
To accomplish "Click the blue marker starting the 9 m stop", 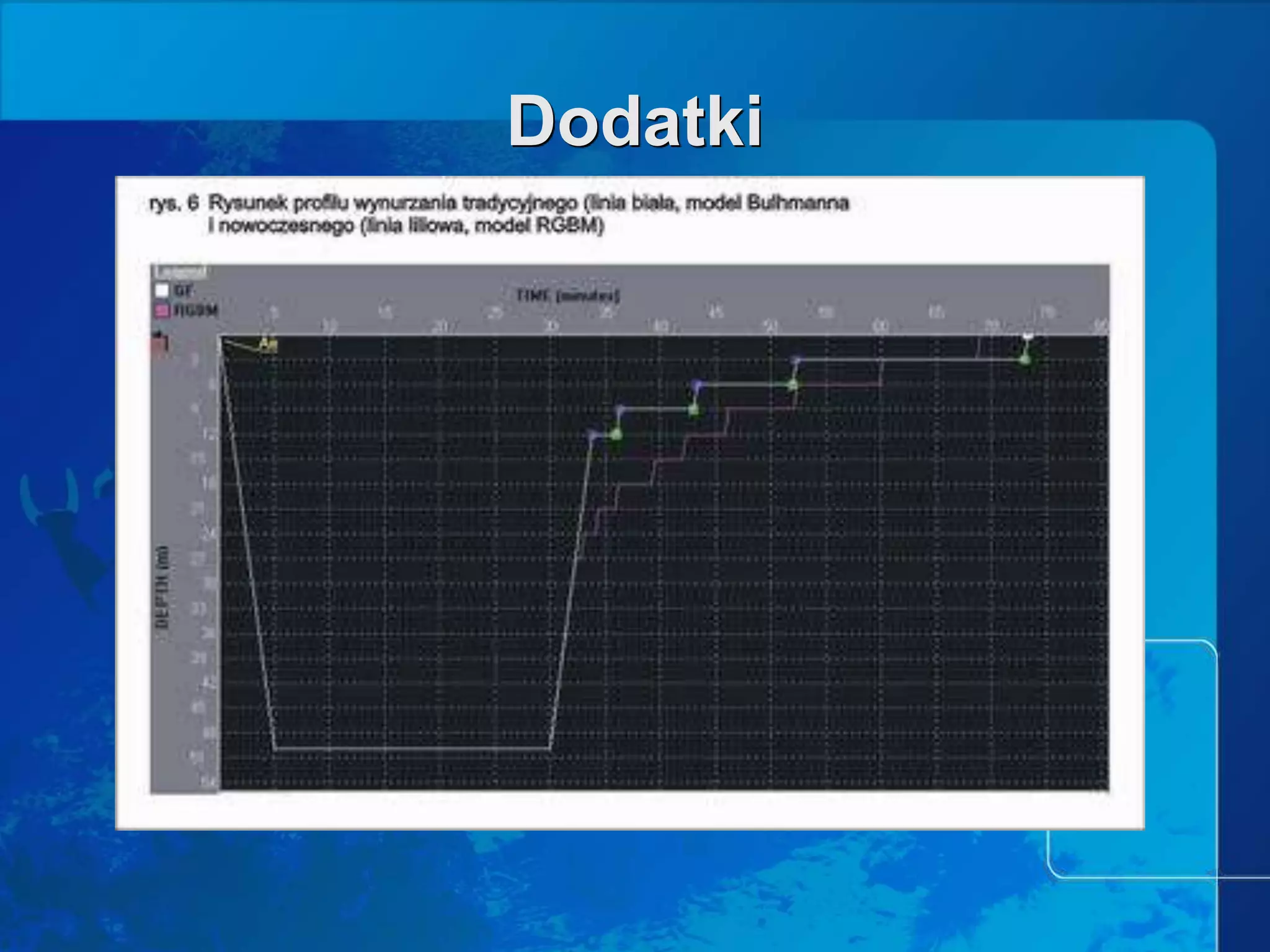I will click(620, 410).
